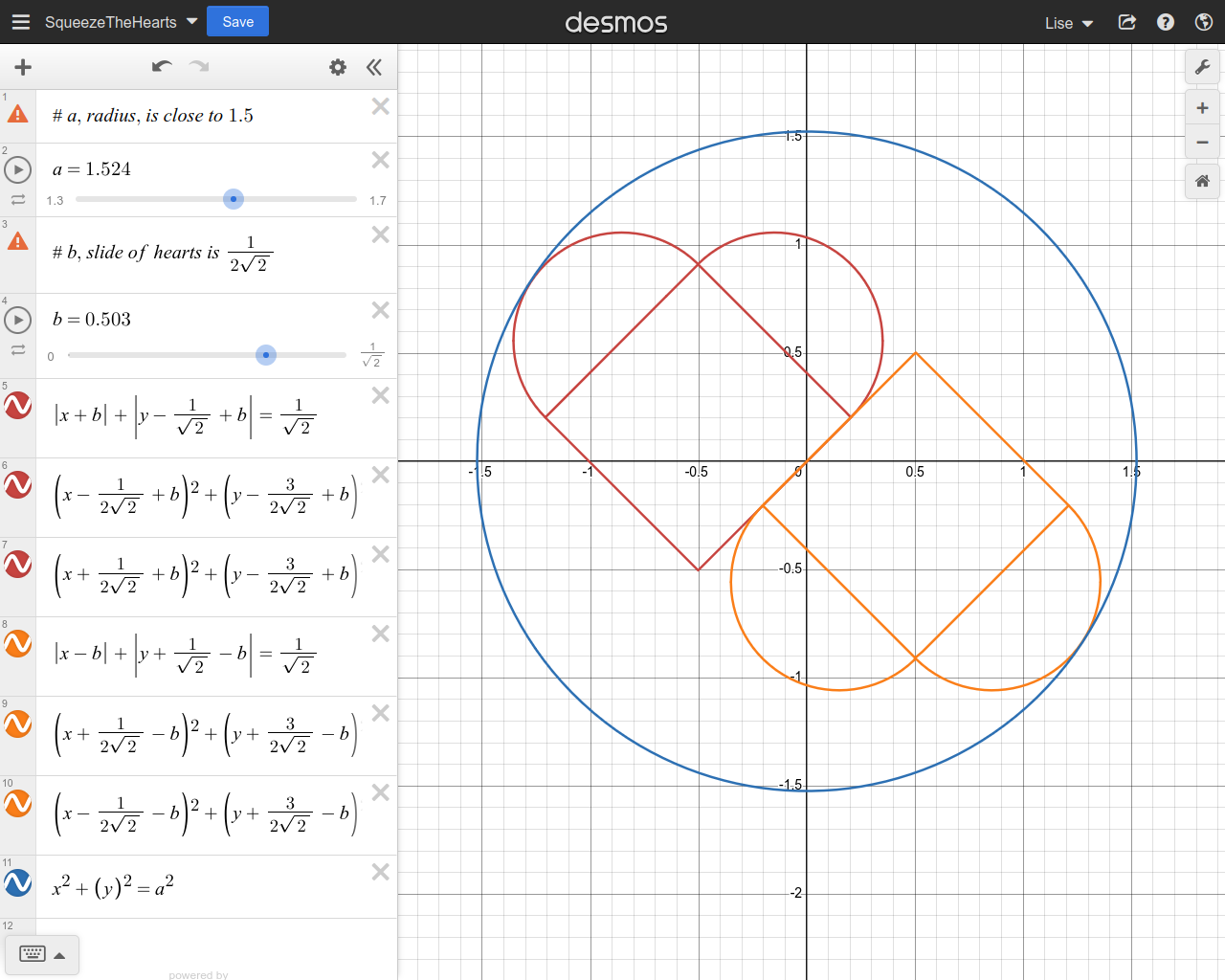Zoom out on the graph
This screenshot has height=980, width=1225.
pyautogui.click(x=1202, y=143)
